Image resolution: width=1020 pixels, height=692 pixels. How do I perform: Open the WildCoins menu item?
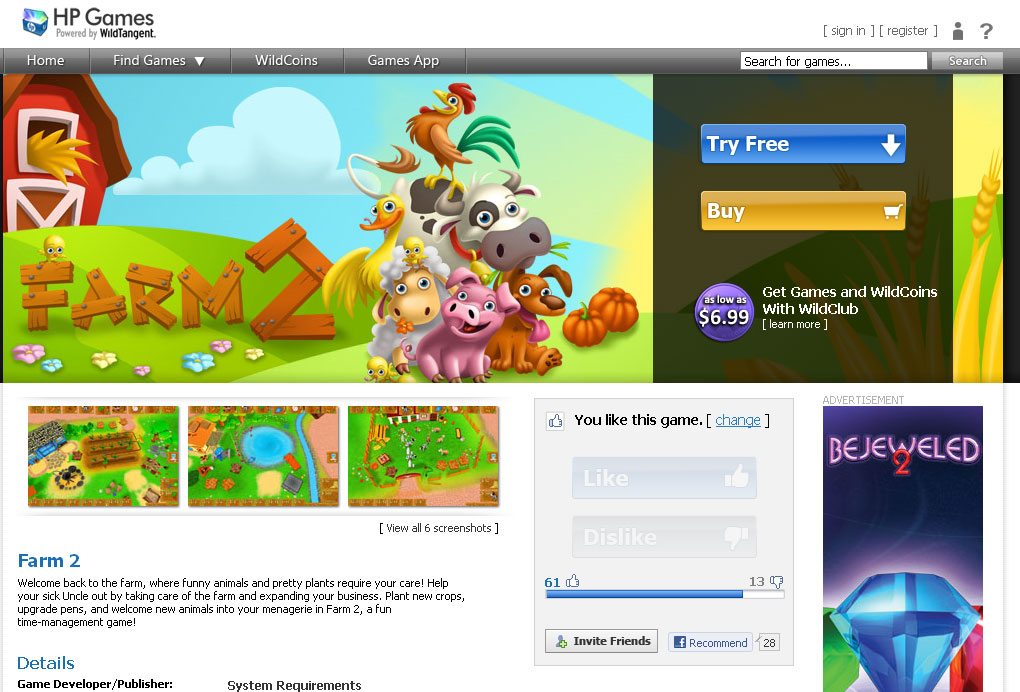click(286, 60)
